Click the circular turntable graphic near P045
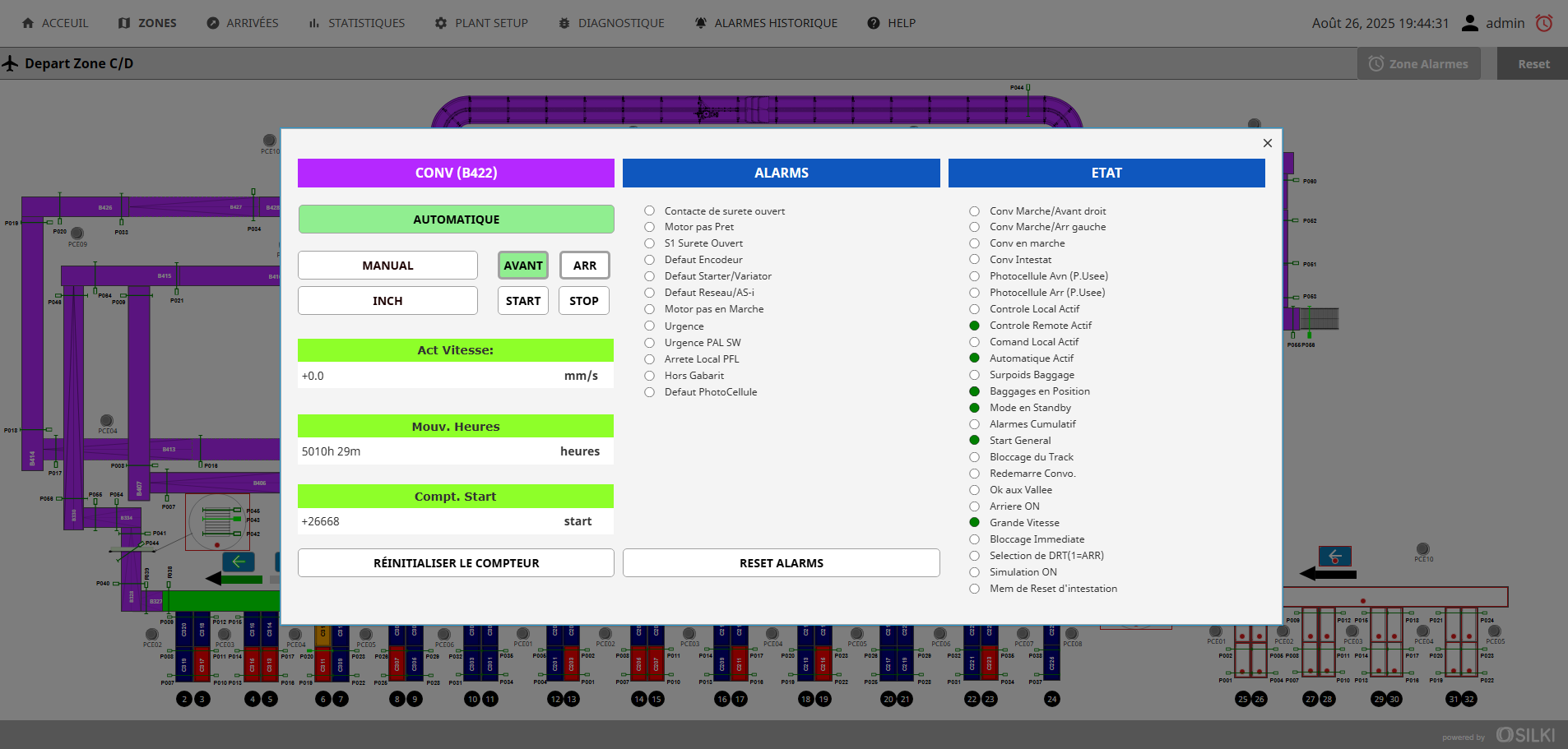 (x=217, y=522)
